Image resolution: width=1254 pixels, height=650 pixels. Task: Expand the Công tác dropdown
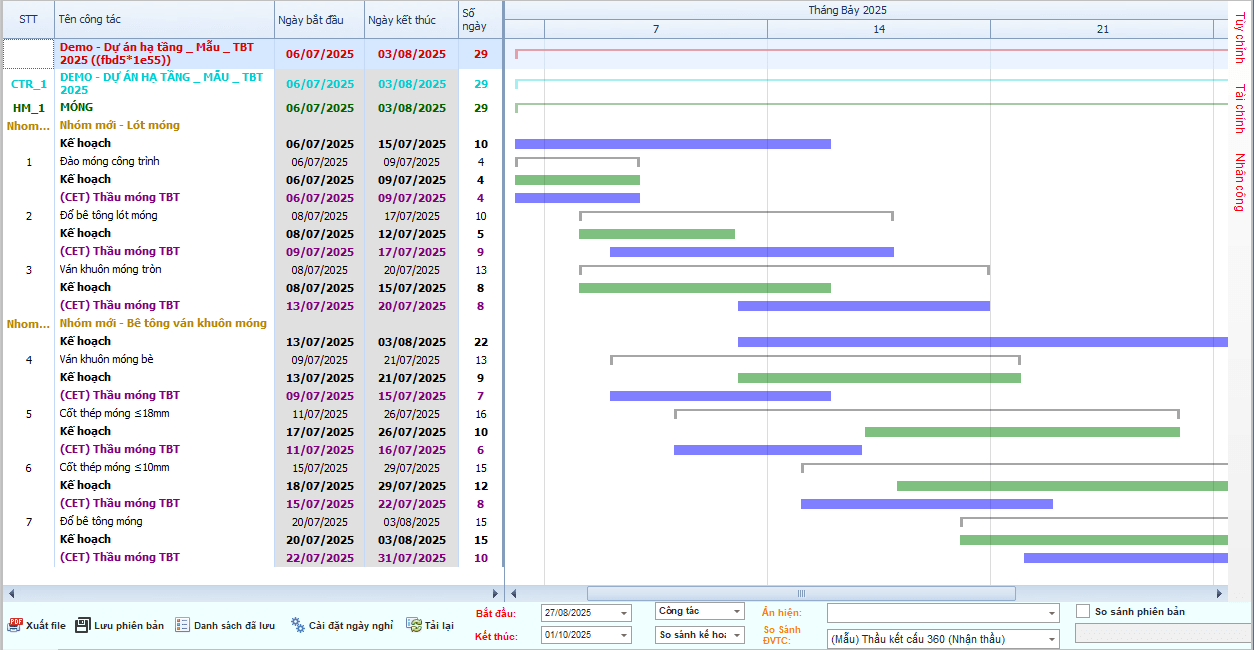(x=737, y=612)
